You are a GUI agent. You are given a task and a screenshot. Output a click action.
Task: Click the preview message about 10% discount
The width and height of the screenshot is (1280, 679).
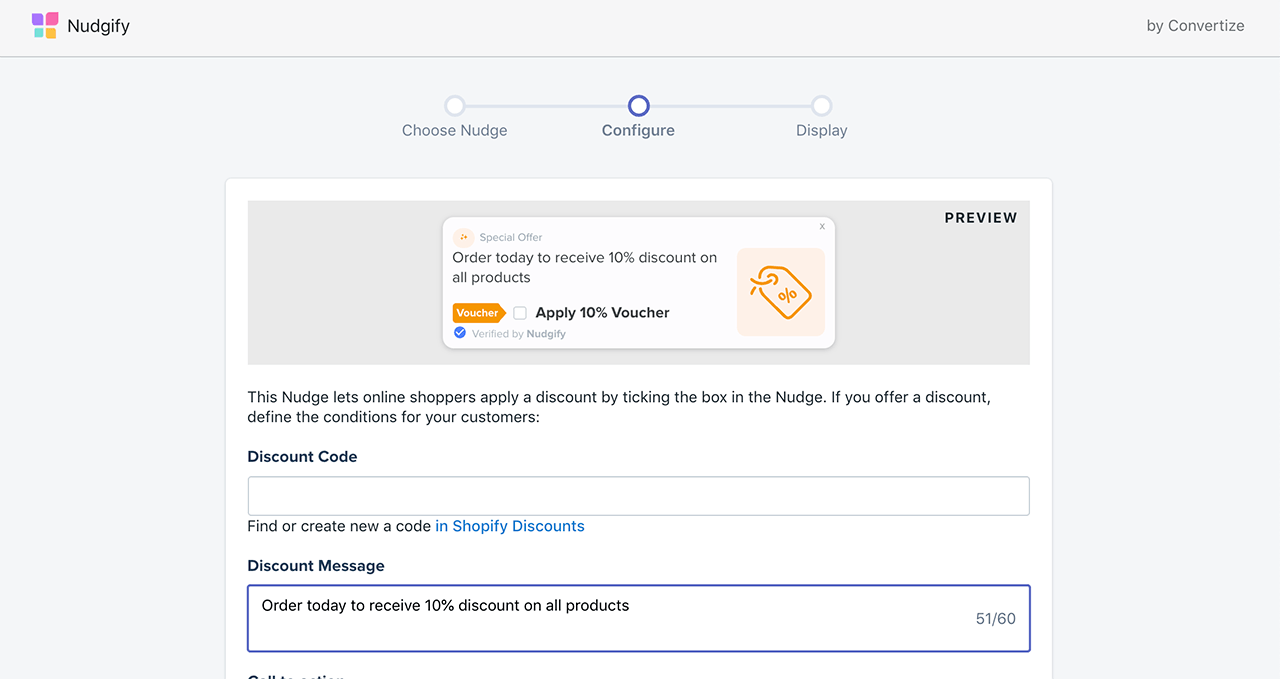click(585, 267)
